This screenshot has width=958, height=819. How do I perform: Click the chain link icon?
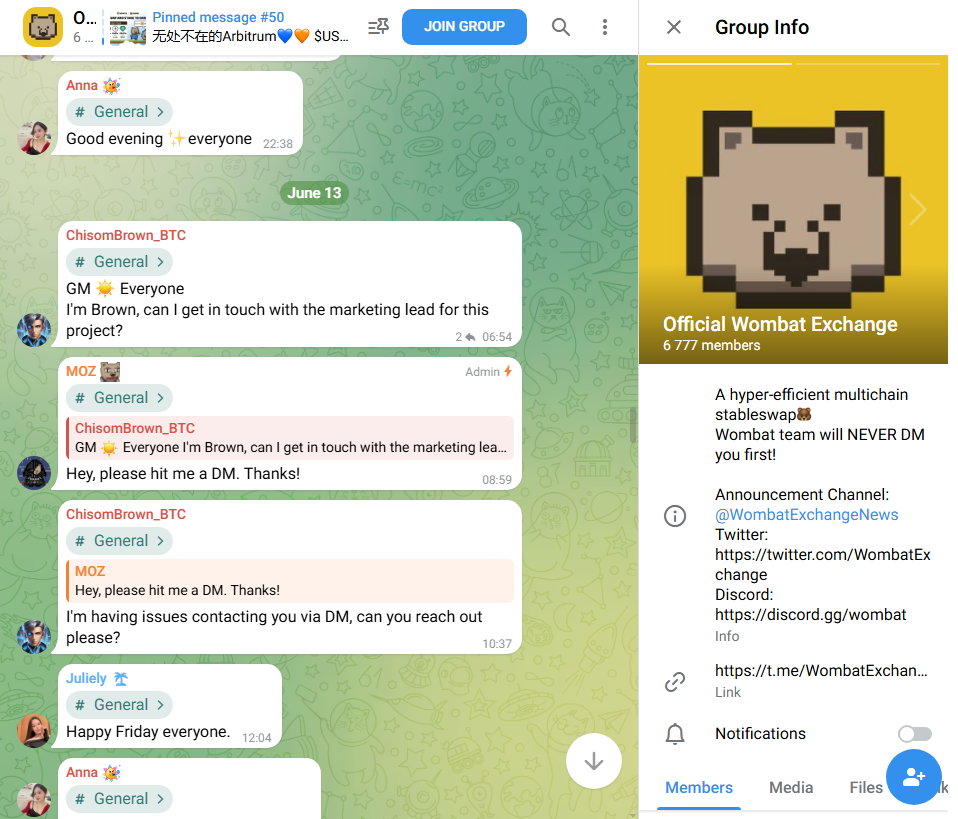[675, 681]
